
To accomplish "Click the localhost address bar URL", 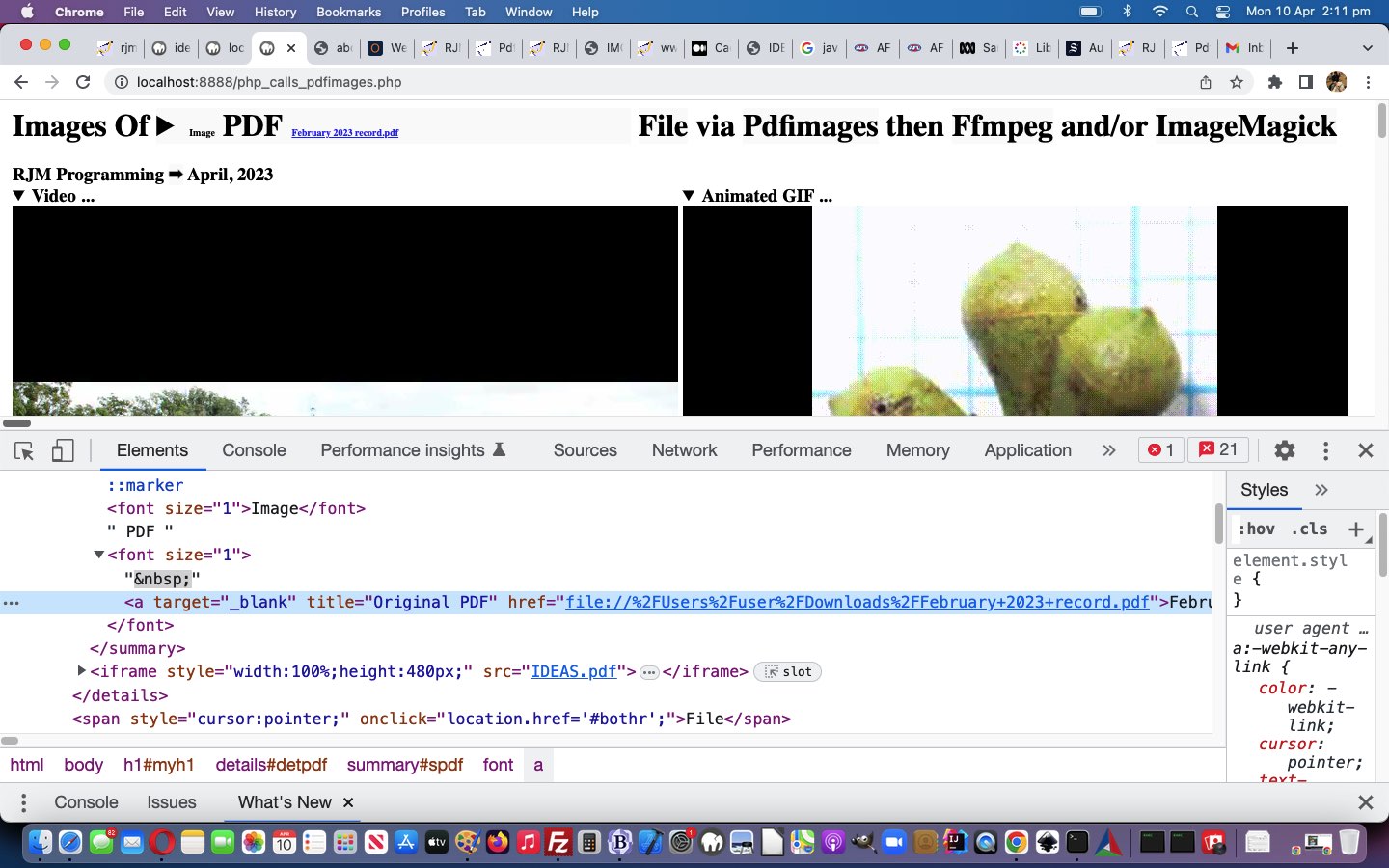I will [269, 82].
